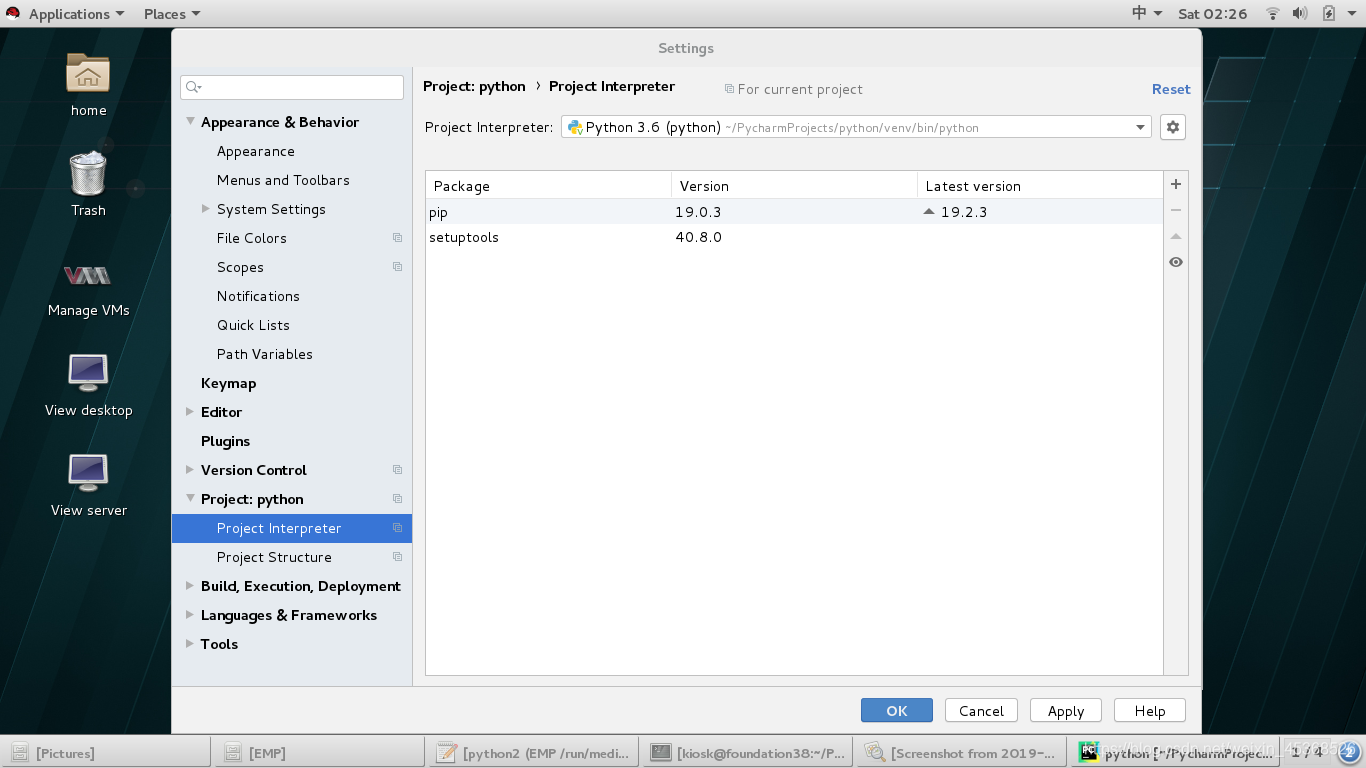
Task: Click the Latest version column header
Action: coord(1040,186)
